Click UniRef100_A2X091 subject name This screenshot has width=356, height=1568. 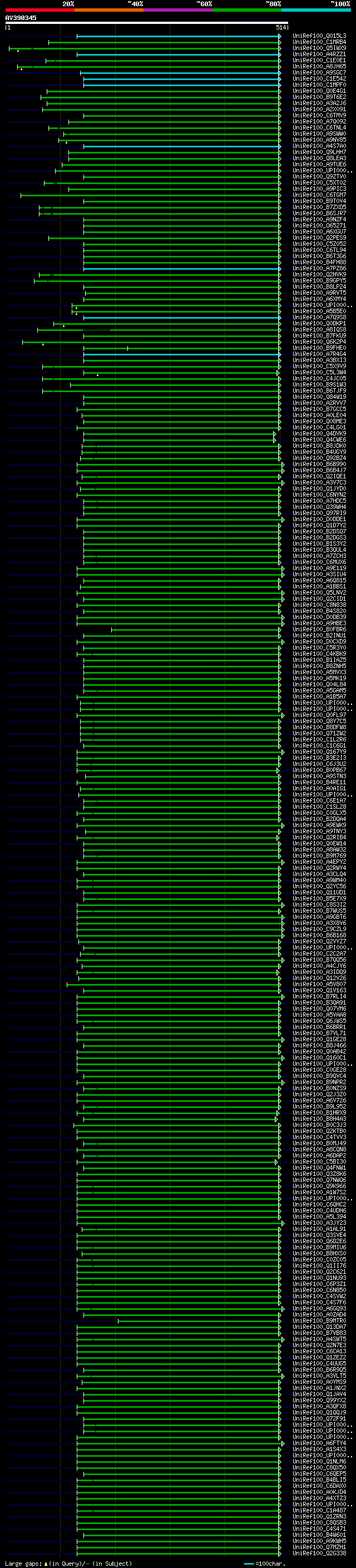(x=319, y=110)
